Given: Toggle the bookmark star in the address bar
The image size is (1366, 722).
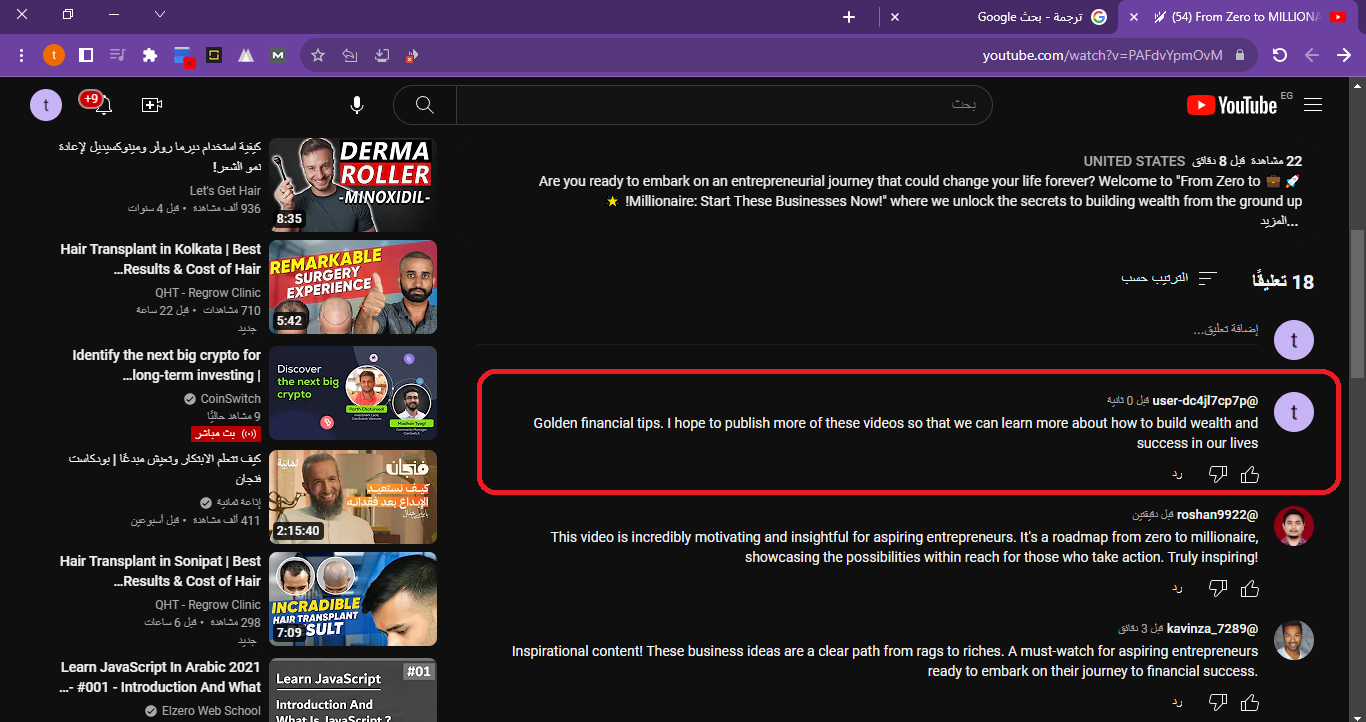Looking at the screenshot, I should tap(318, 55).
